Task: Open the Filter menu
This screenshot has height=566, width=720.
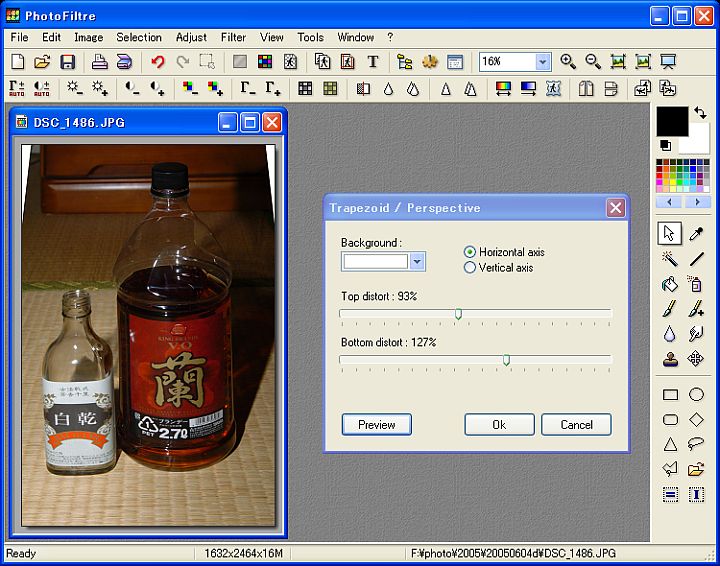Action: (233, 37)
